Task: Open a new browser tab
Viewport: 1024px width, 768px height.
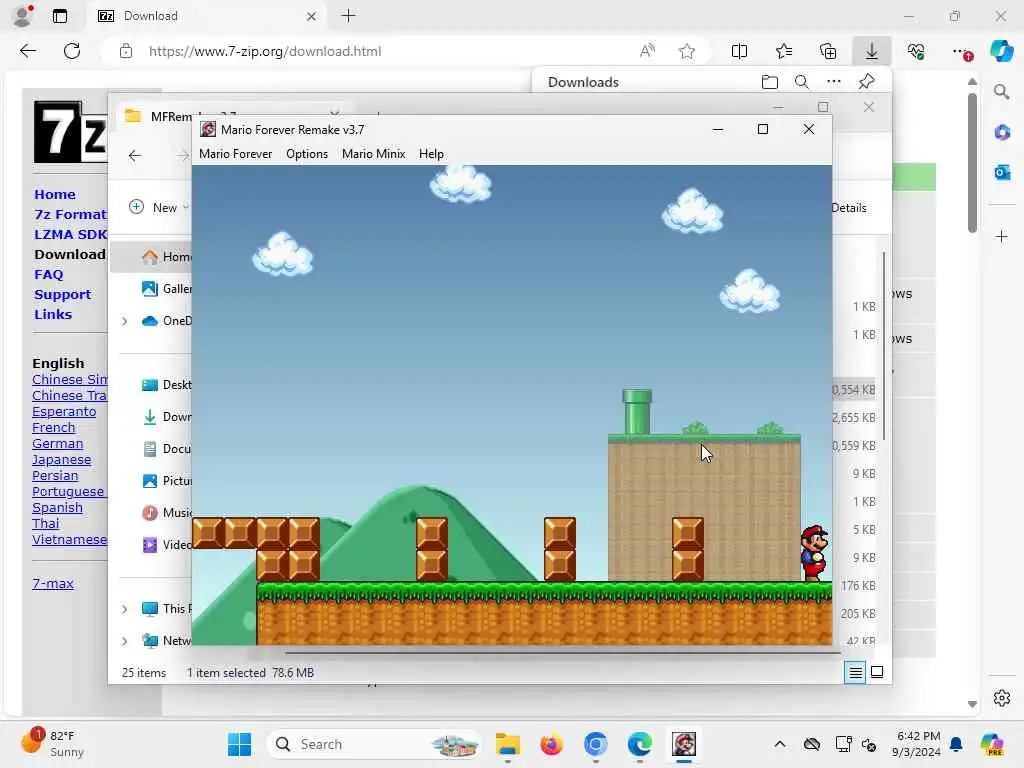Action: pyautogui.click(x=349, y=16)
